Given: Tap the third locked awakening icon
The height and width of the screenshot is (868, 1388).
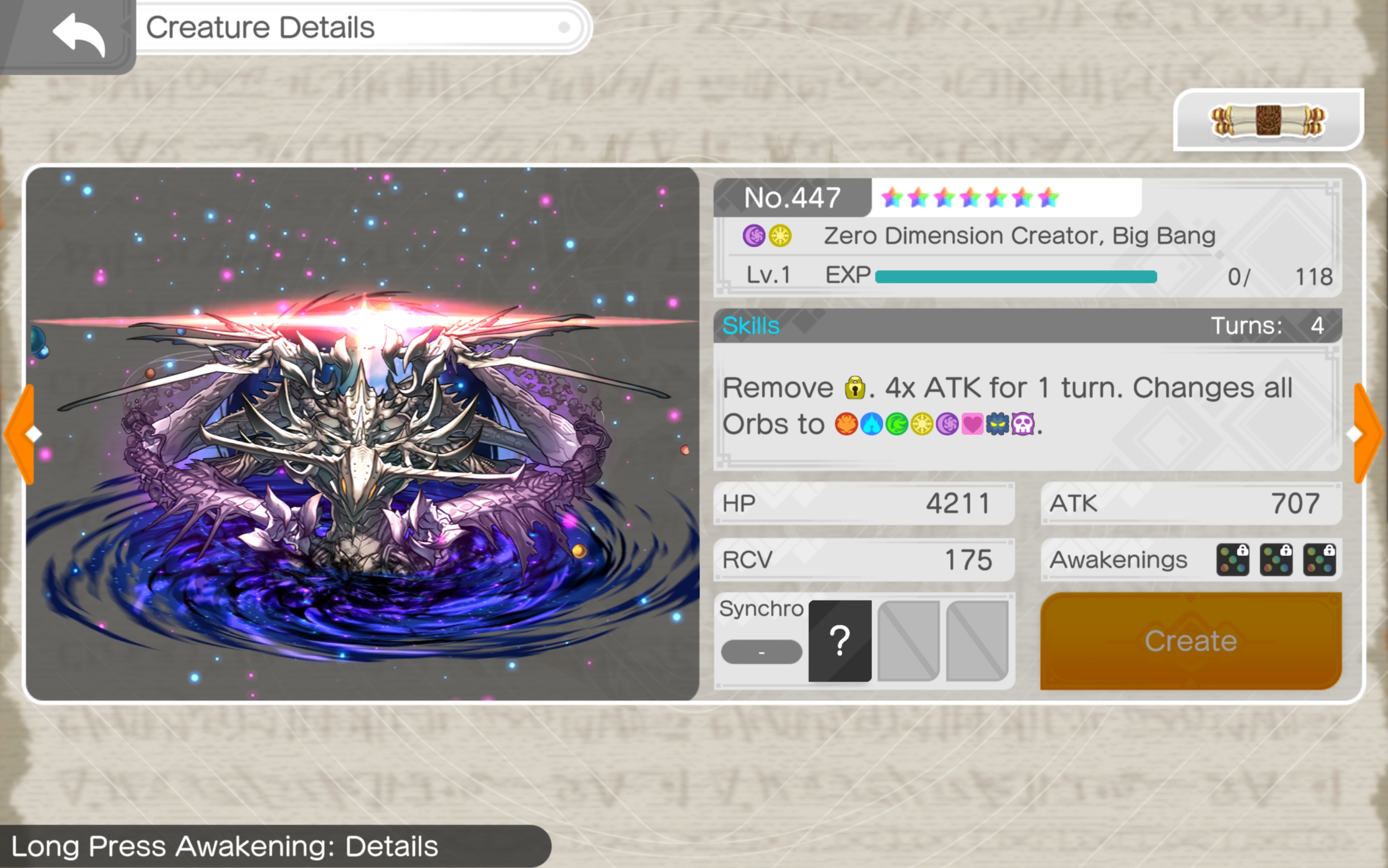Looking at the screenshot, I should click(x=1319, y=560).
